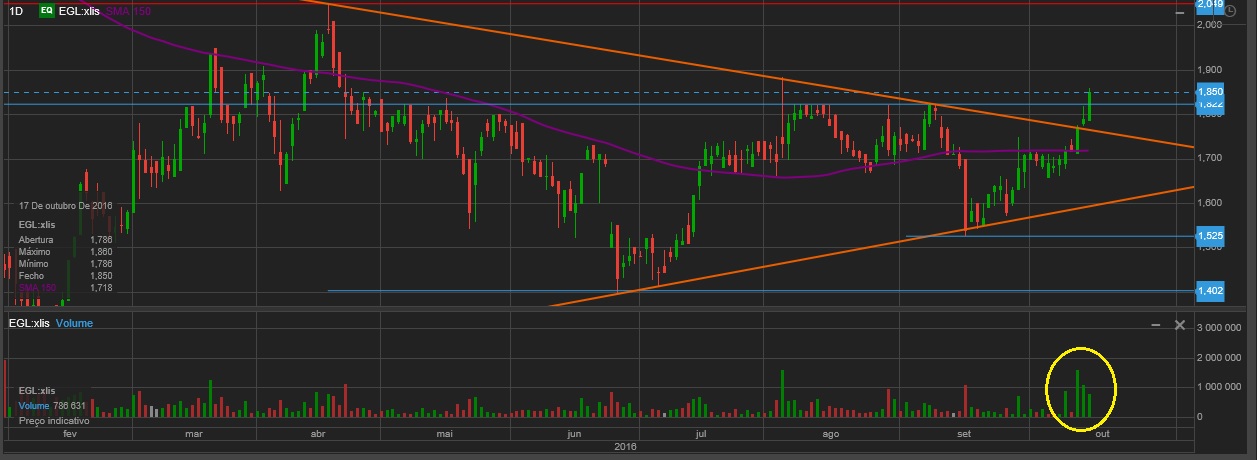Click the green EQ instrument icon
1257x460 pixels.
[x=46, y=10]
